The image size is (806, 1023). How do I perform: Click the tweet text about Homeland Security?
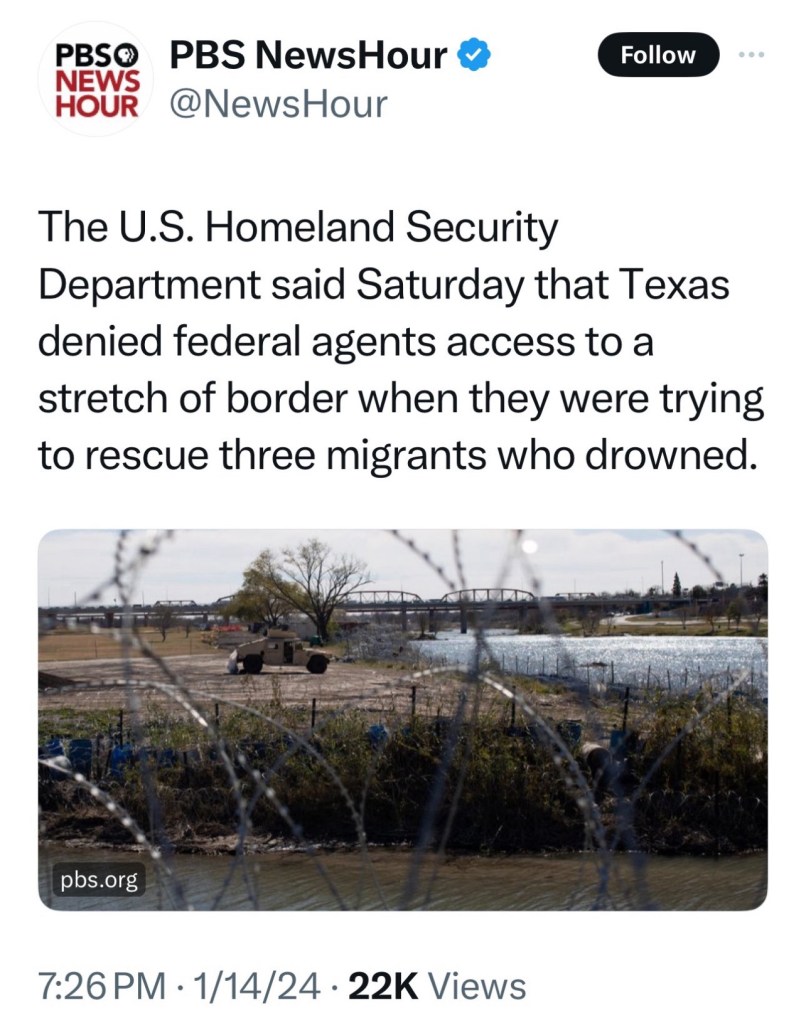(x=401, y=341)
